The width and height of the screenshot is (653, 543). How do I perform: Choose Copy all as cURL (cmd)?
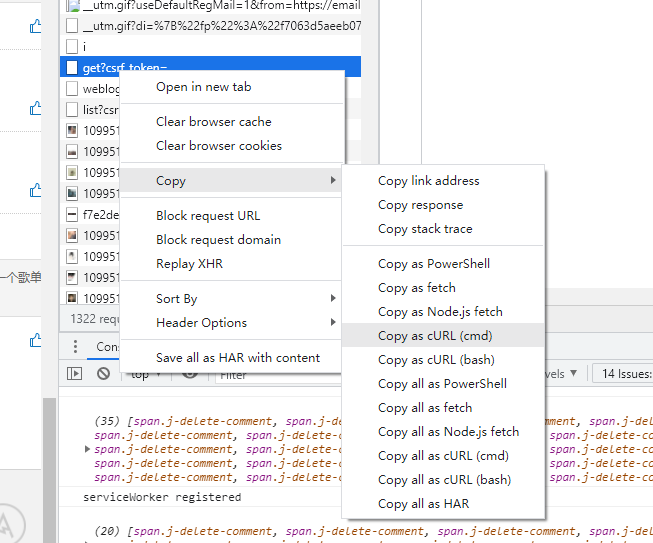[x=443, y=456]
